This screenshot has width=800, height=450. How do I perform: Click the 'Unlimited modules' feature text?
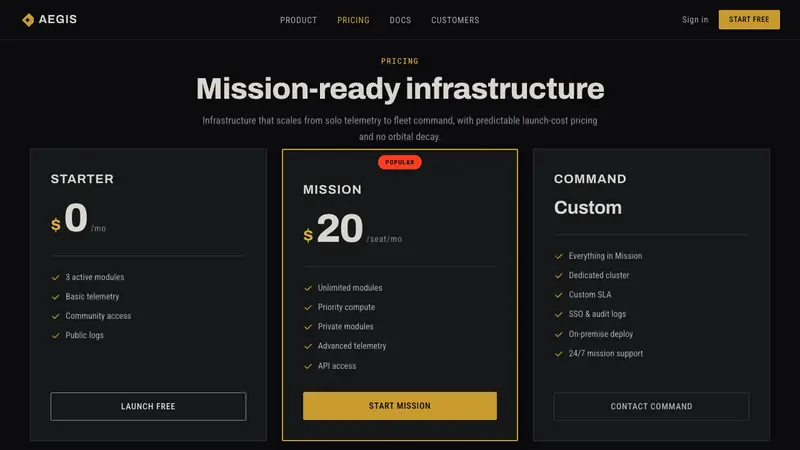coord(350,288)
